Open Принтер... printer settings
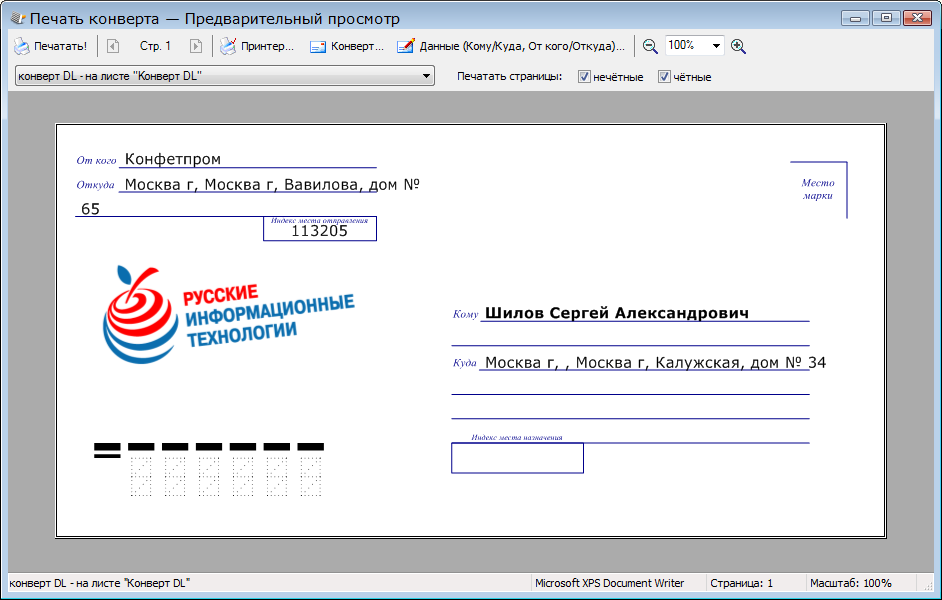This screenshot has width=942, height=600. [x=257, y=46]
